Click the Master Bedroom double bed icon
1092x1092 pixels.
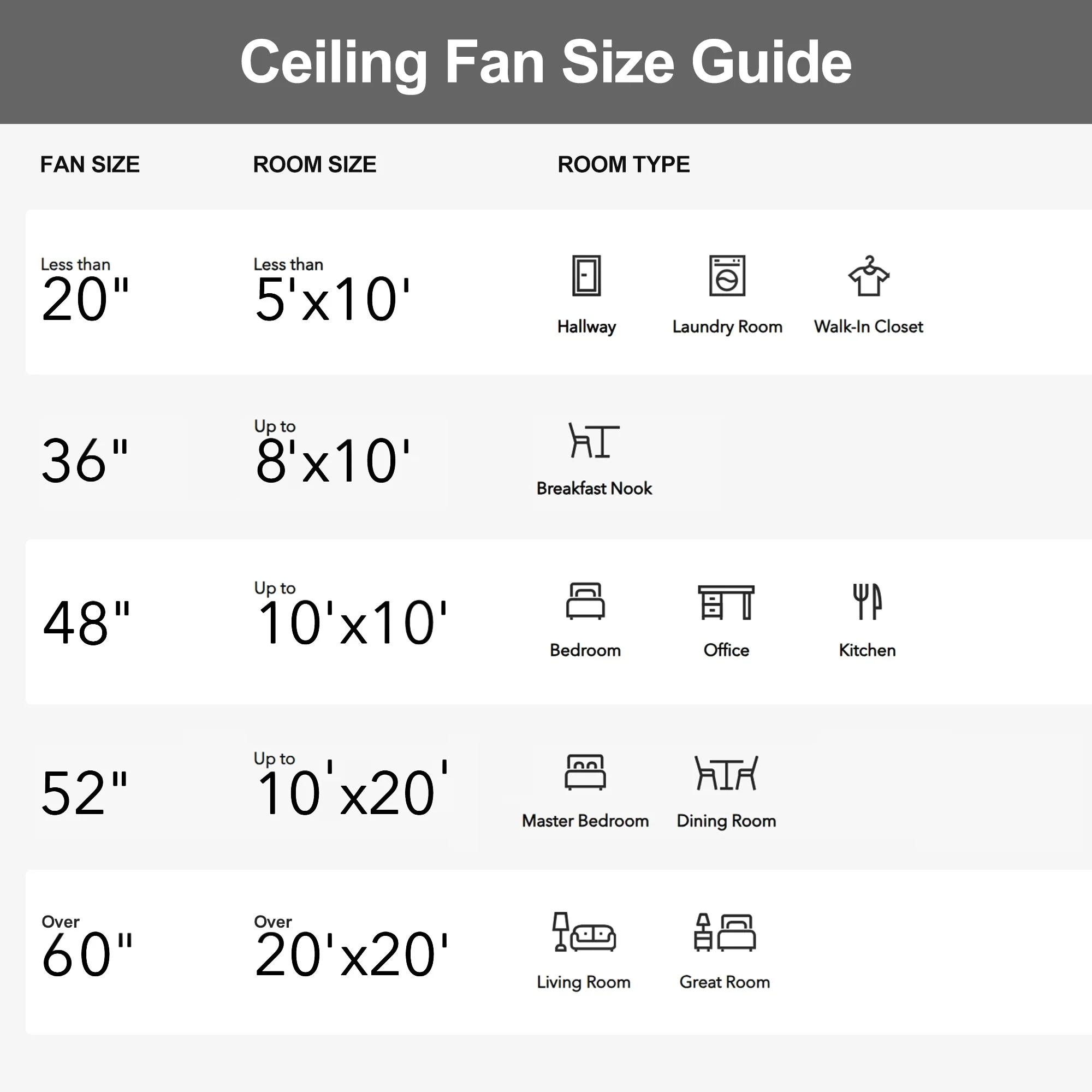coord(585,772)
